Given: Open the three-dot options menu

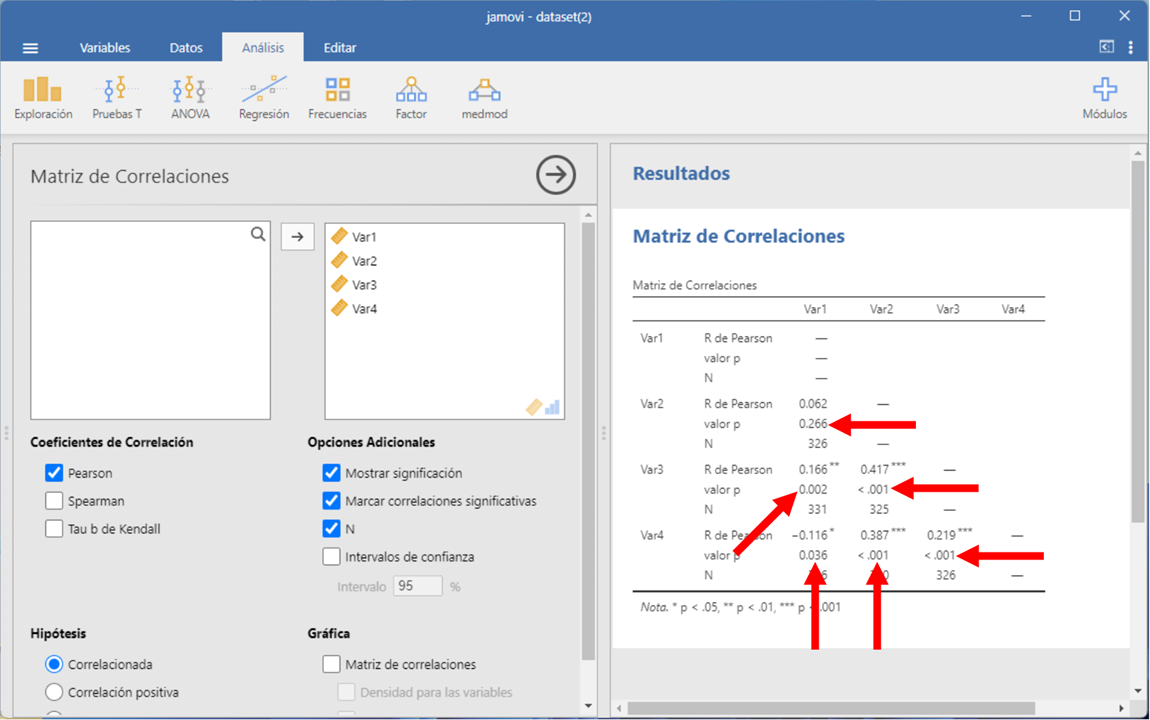Looking at the screenshot, I should coord(1131,47).
